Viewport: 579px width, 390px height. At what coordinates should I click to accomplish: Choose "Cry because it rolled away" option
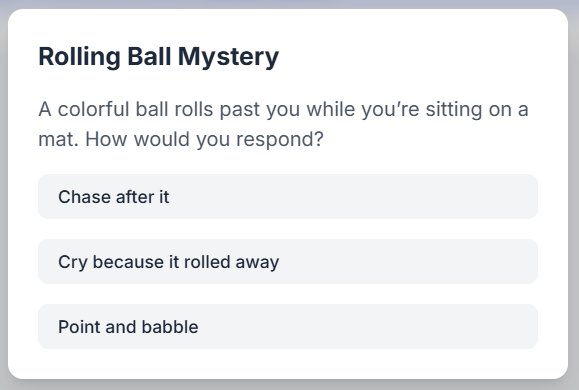pos(288,261)
